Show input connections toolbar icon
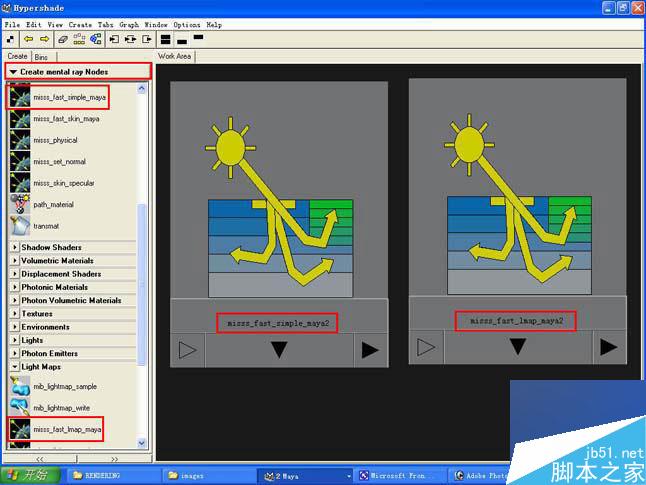 tap(114, 39)
